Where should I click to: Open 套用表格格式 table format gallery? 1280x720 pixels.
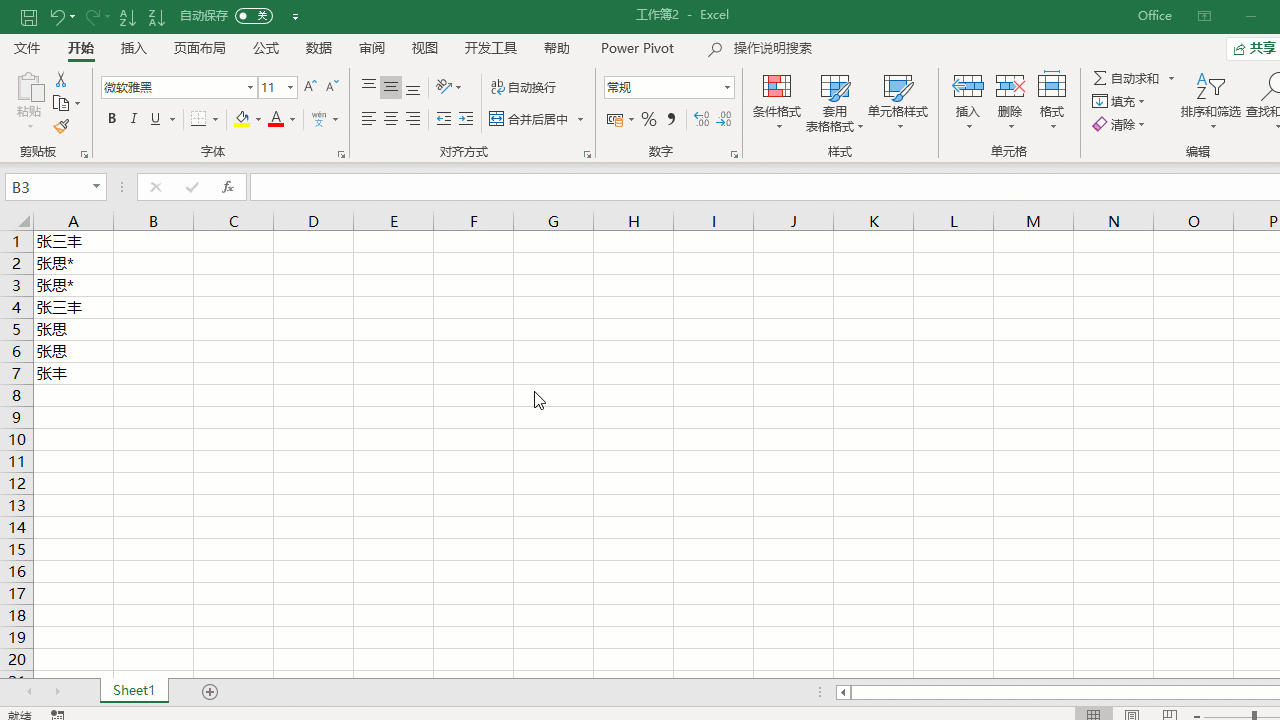tap(834, 102)
